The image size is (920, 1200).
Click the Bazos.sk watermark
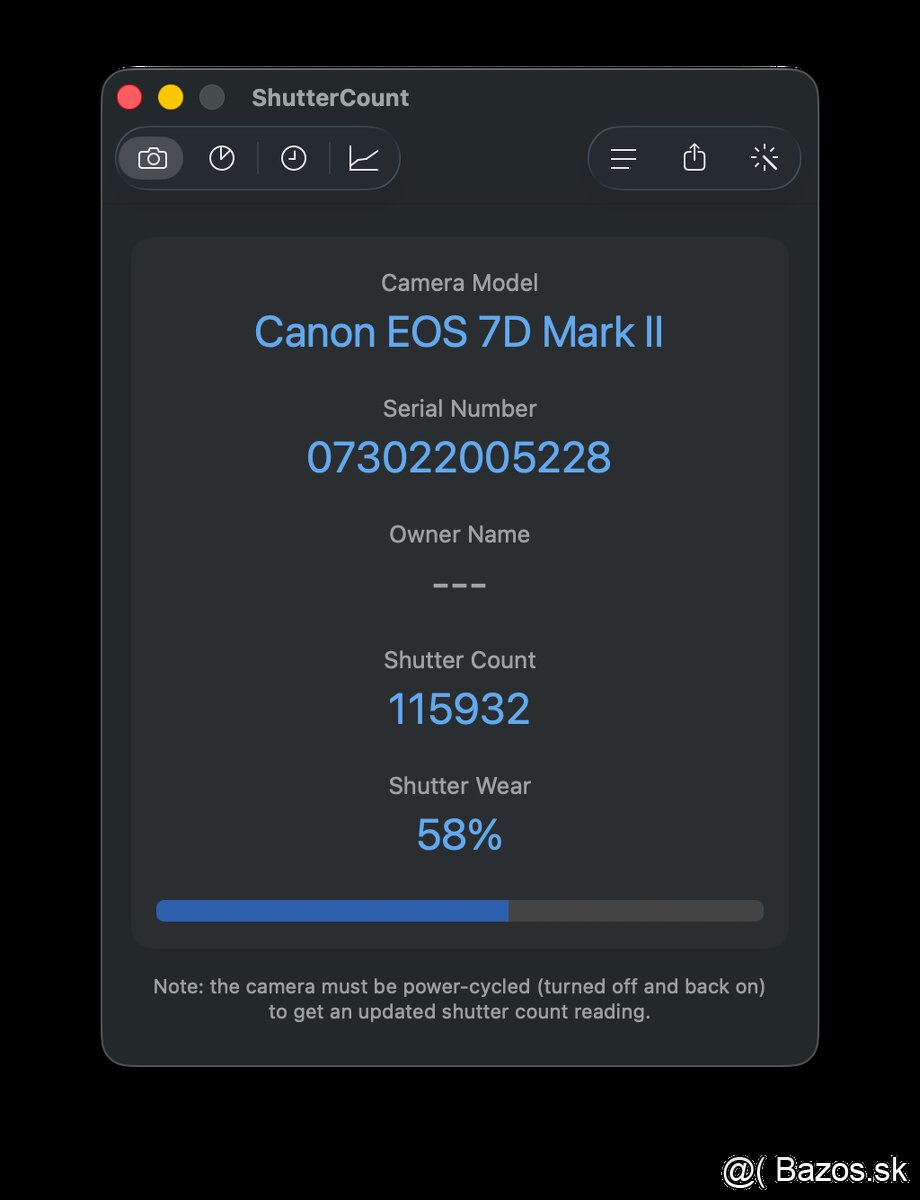click(x=815, y=1168)
